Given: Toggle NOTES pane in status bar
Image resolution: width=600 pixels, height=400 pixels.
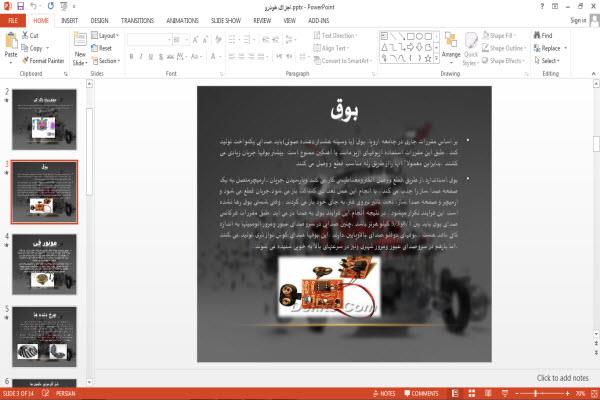Looking at the screenshot, I should coord(384,393).
